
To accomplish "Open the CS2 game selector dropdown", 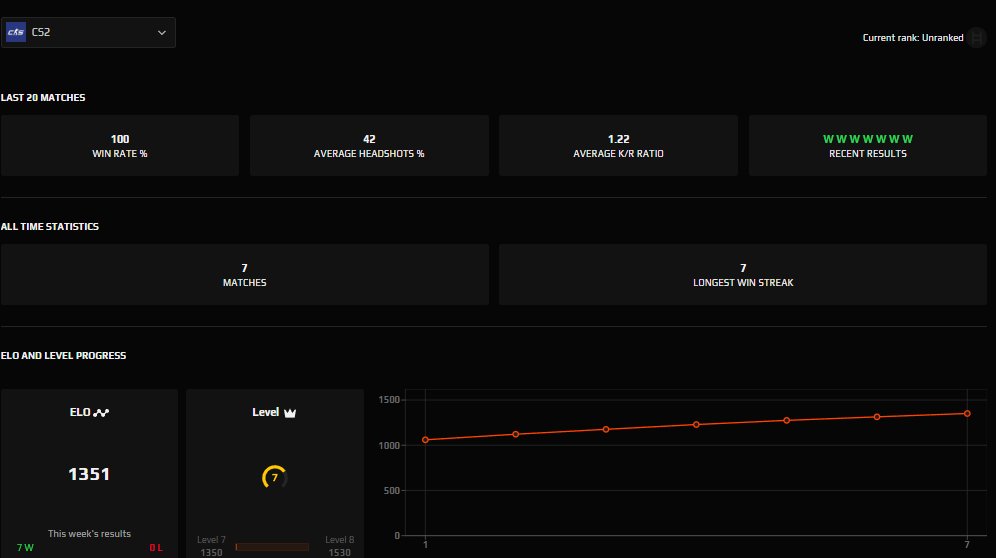I will [x=88, y=32].
